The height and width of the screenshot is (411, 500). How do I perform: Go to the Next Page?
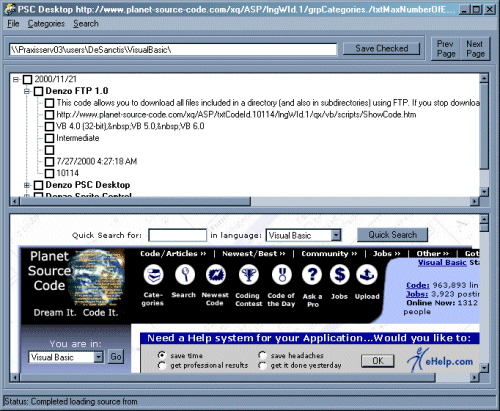(x=475, y=49)
